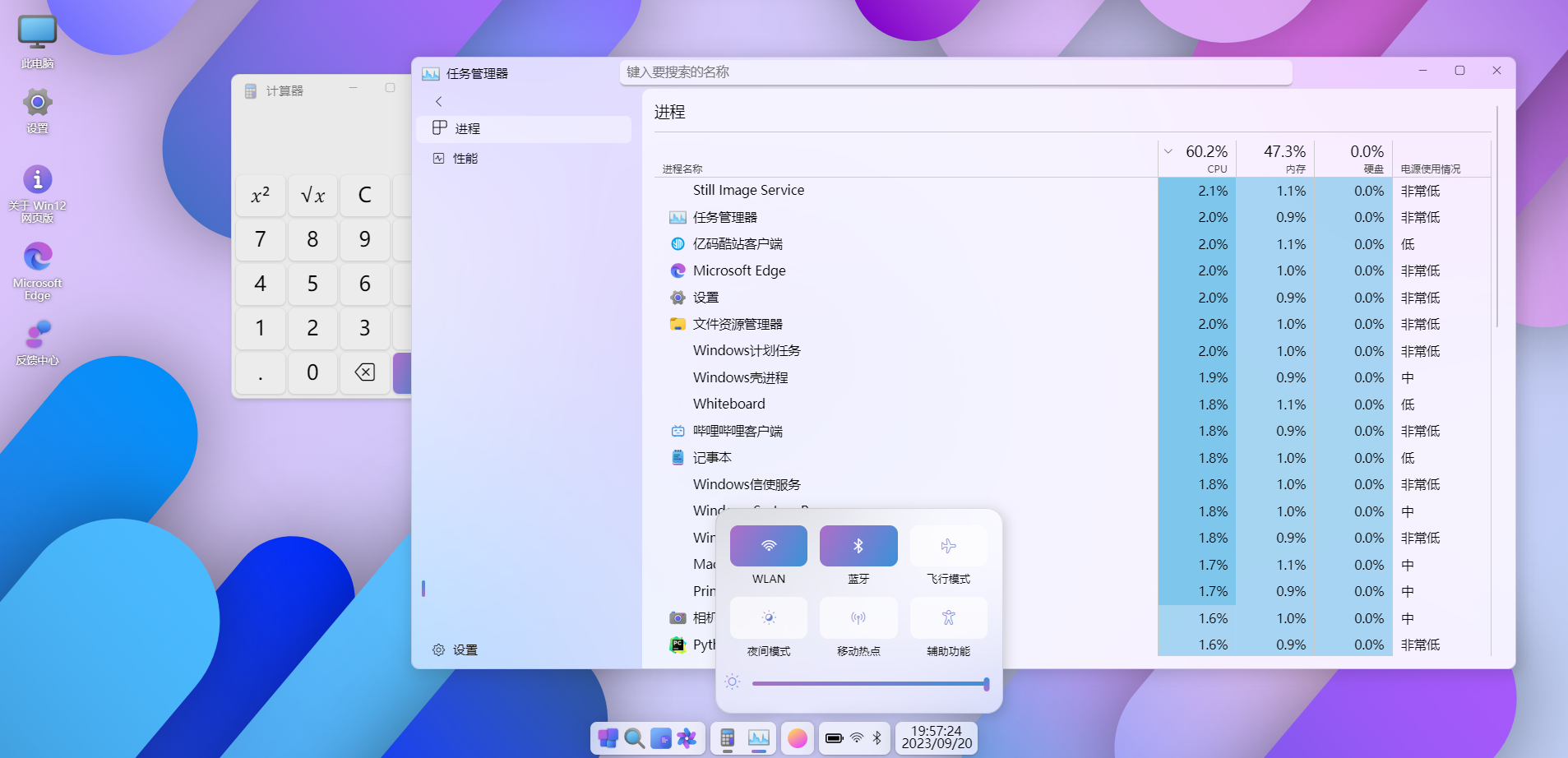Toggle WLAN in quick settings
Screen dimensions: 1568x758
point(769,546)
